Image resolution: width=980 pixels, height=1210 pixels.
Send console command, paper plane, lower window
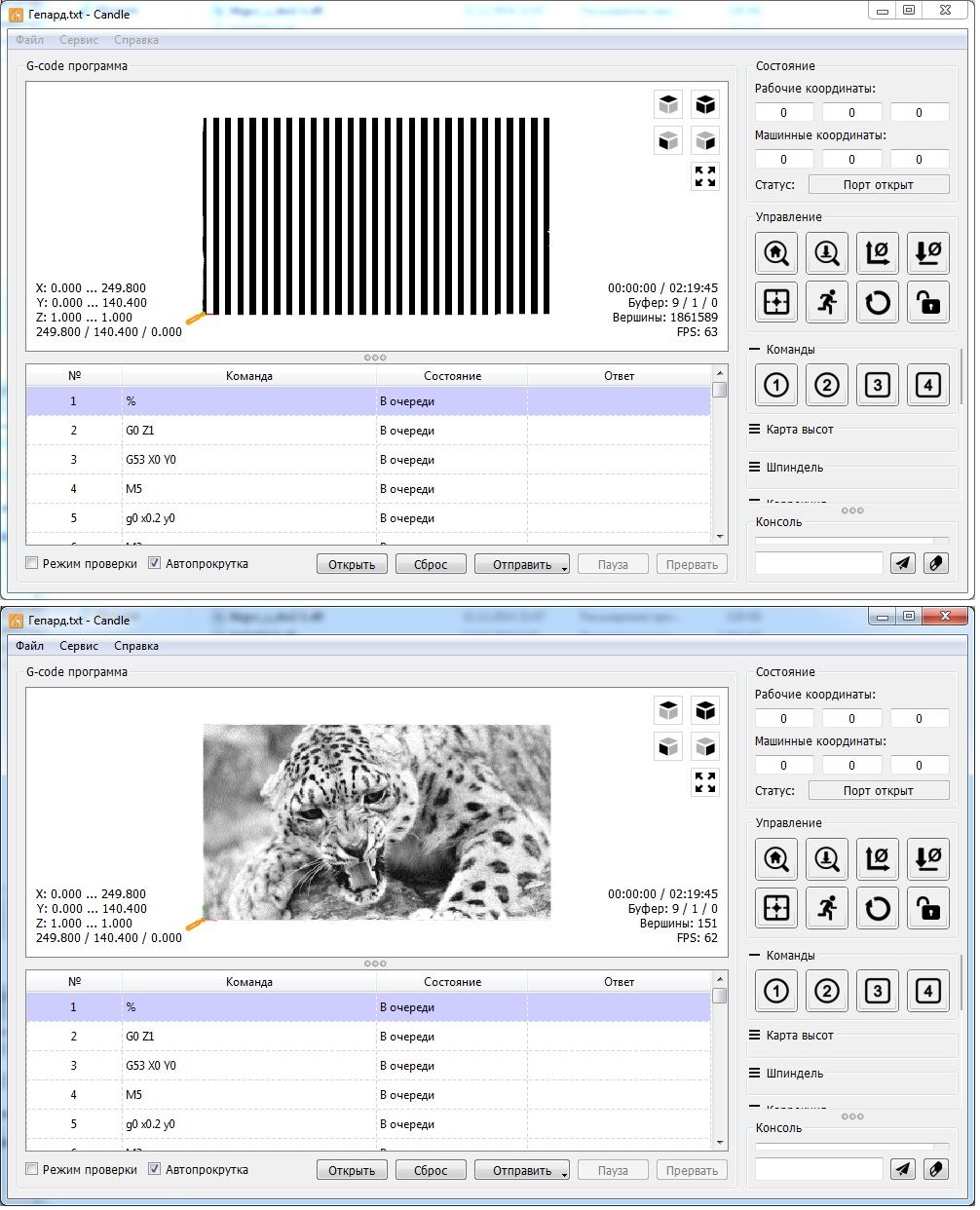click(x=903, y=1169)
